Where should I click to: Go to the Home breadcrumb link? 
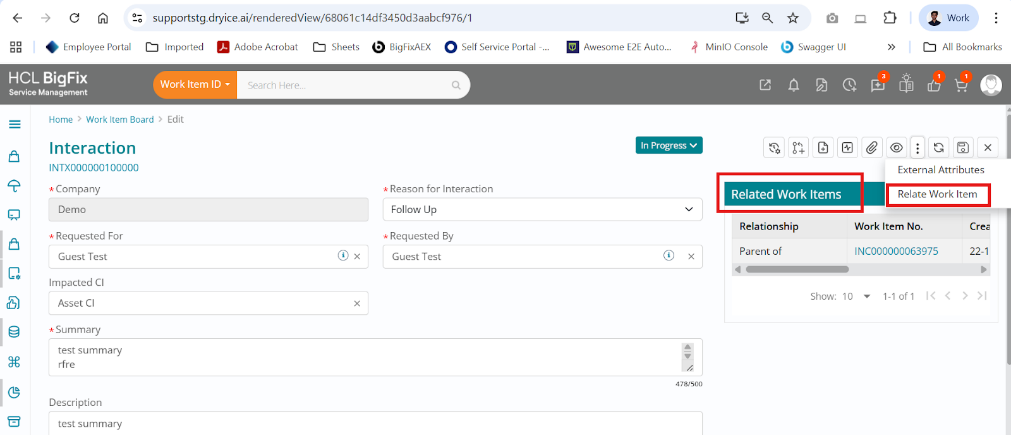pos(61,119)
